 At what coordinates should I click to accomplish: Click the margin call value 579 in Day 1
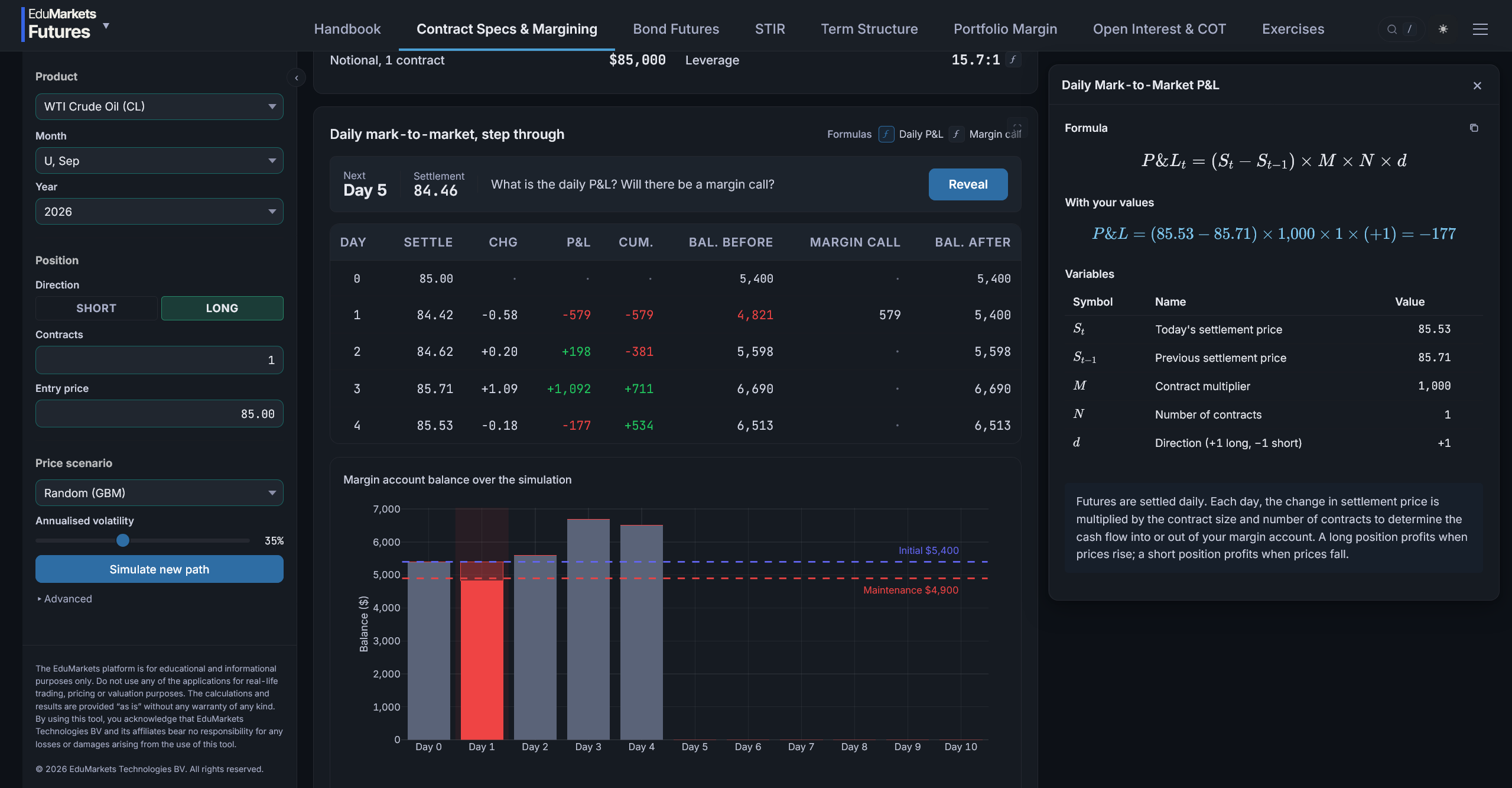890,315
